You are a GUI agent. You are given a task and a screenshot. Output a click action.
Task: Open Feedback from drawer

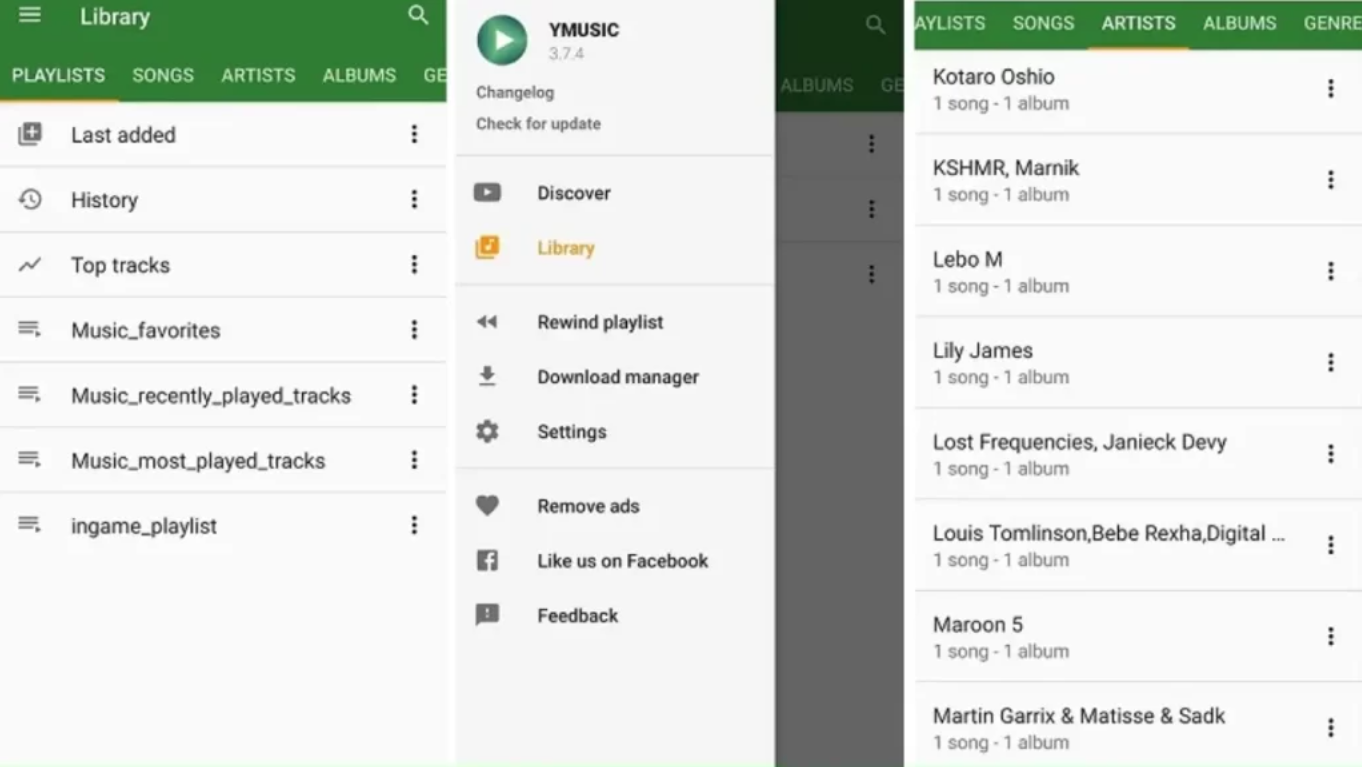click(577, 616)
